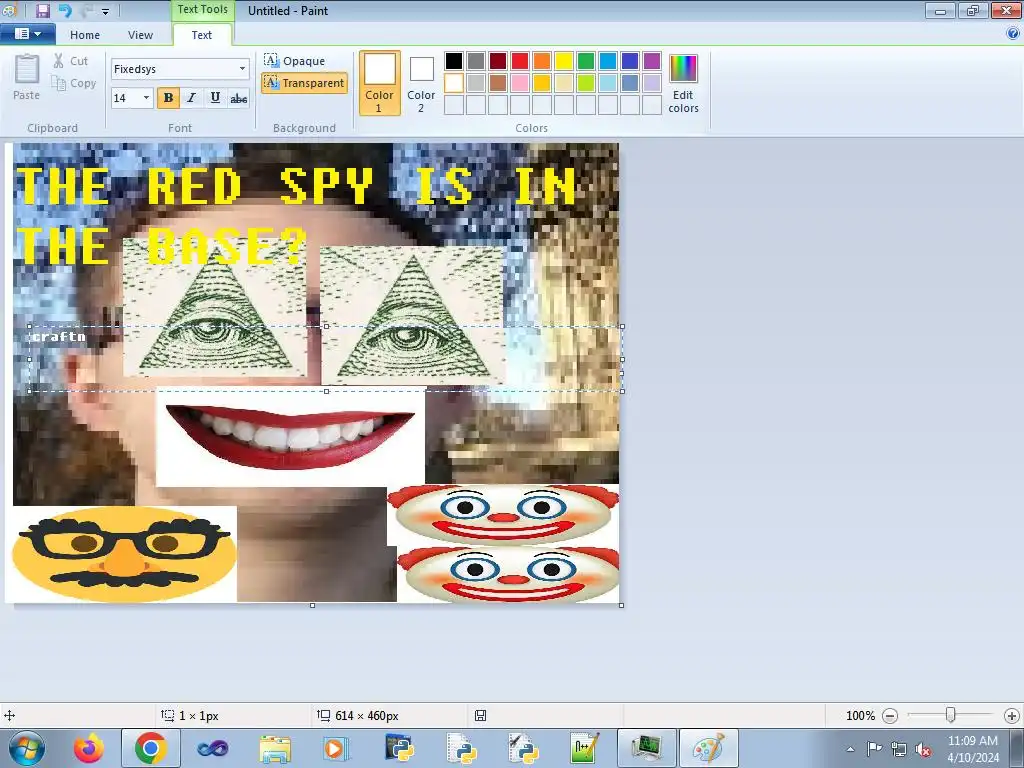Click the zoom in plus button
Screen dimensions: 1024x768
(x=1012, y=716)
